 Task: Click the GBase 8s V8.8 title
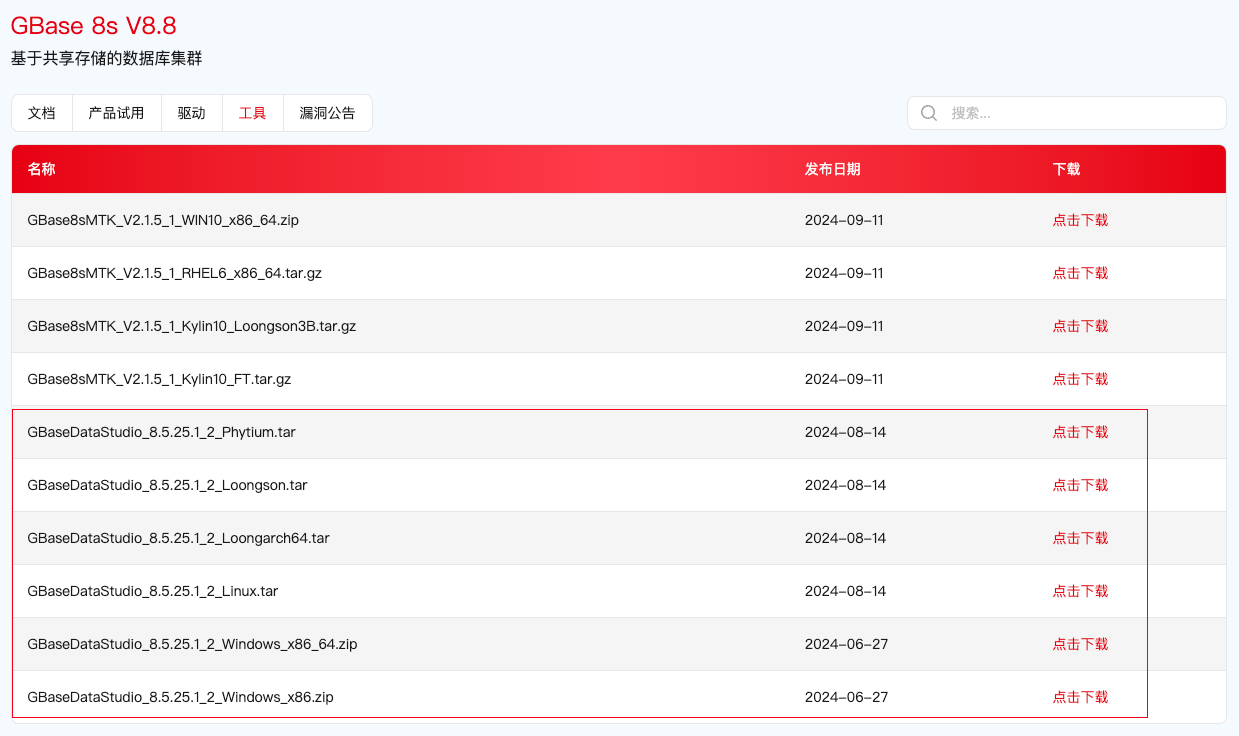[93, 26]
